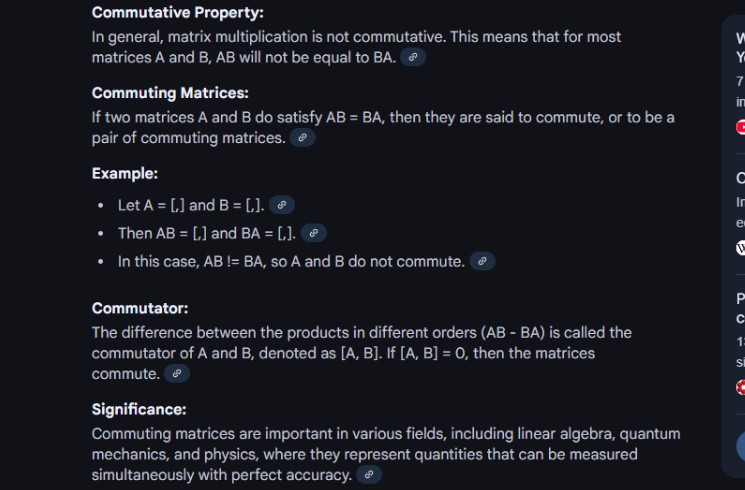Screen dimensions: 745x490
Task: Open the citation link after "A and B do not commute."
Action: click(482, 261)
